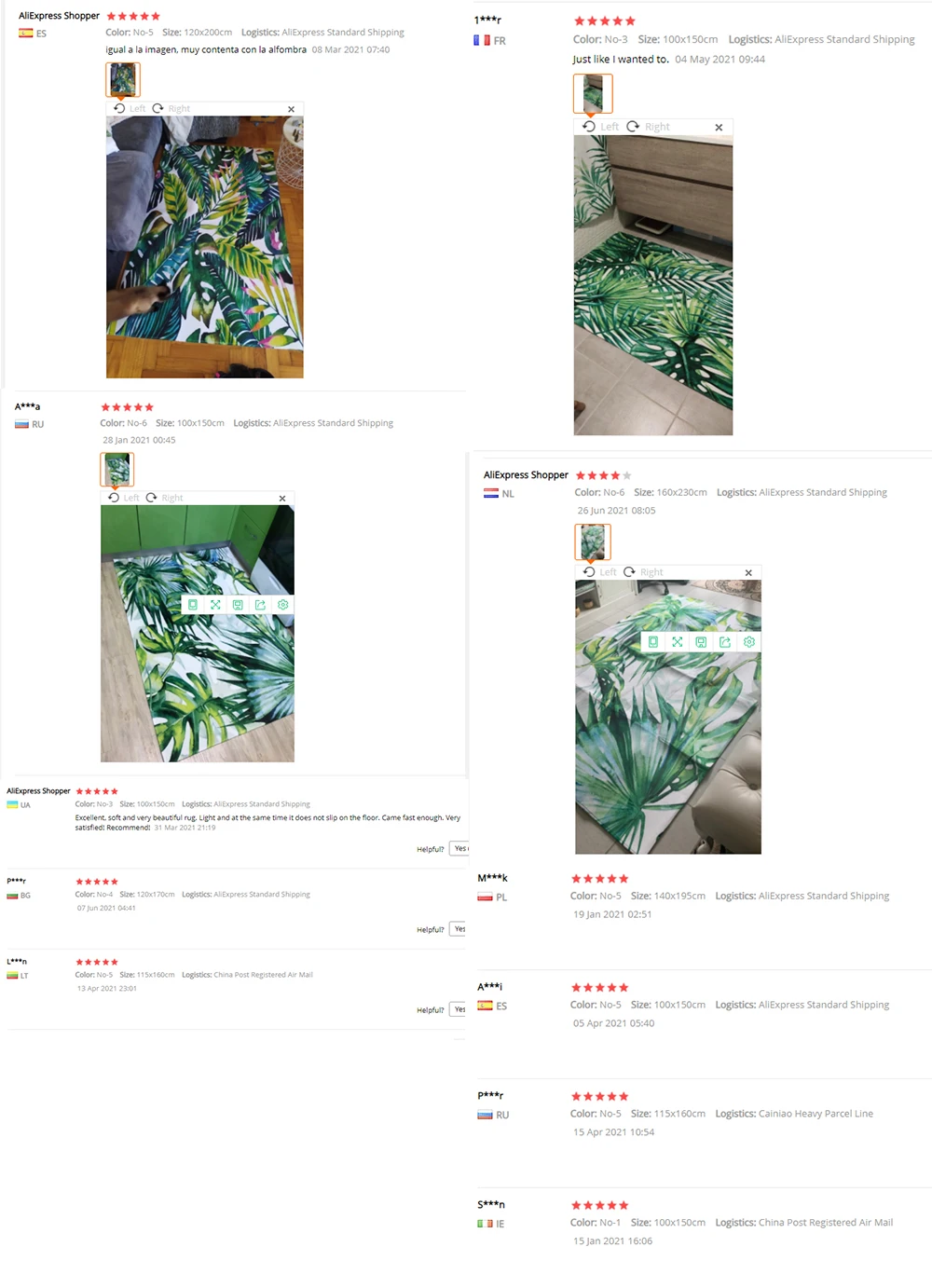Click the share icon on the NL reviewer's photo
The image size is (932, 1288).
pos(725,642)
